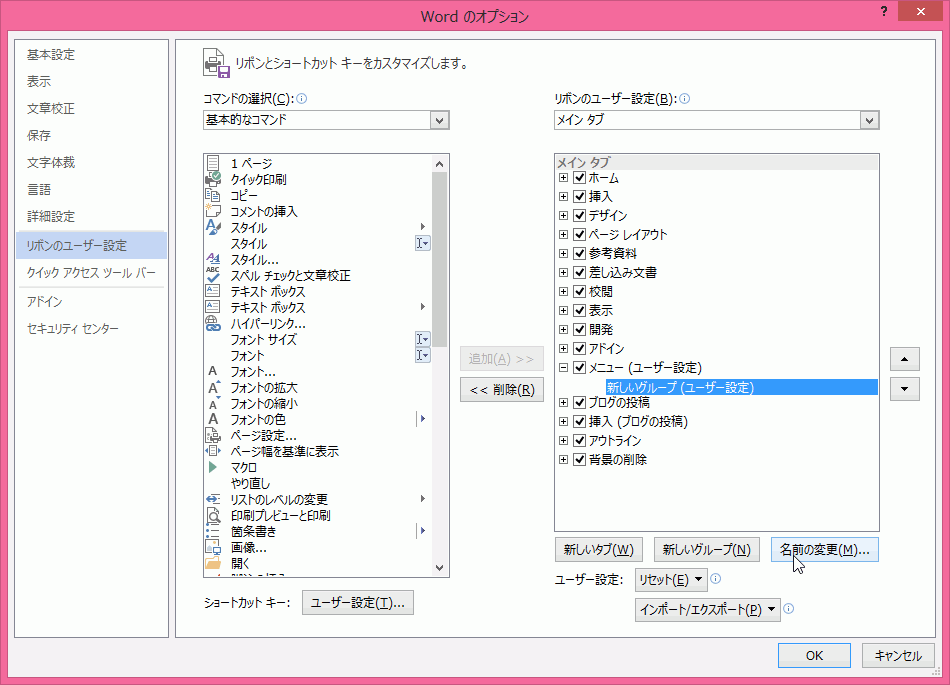Click info icon next to インポート/エクスポート

pos(788,609)
